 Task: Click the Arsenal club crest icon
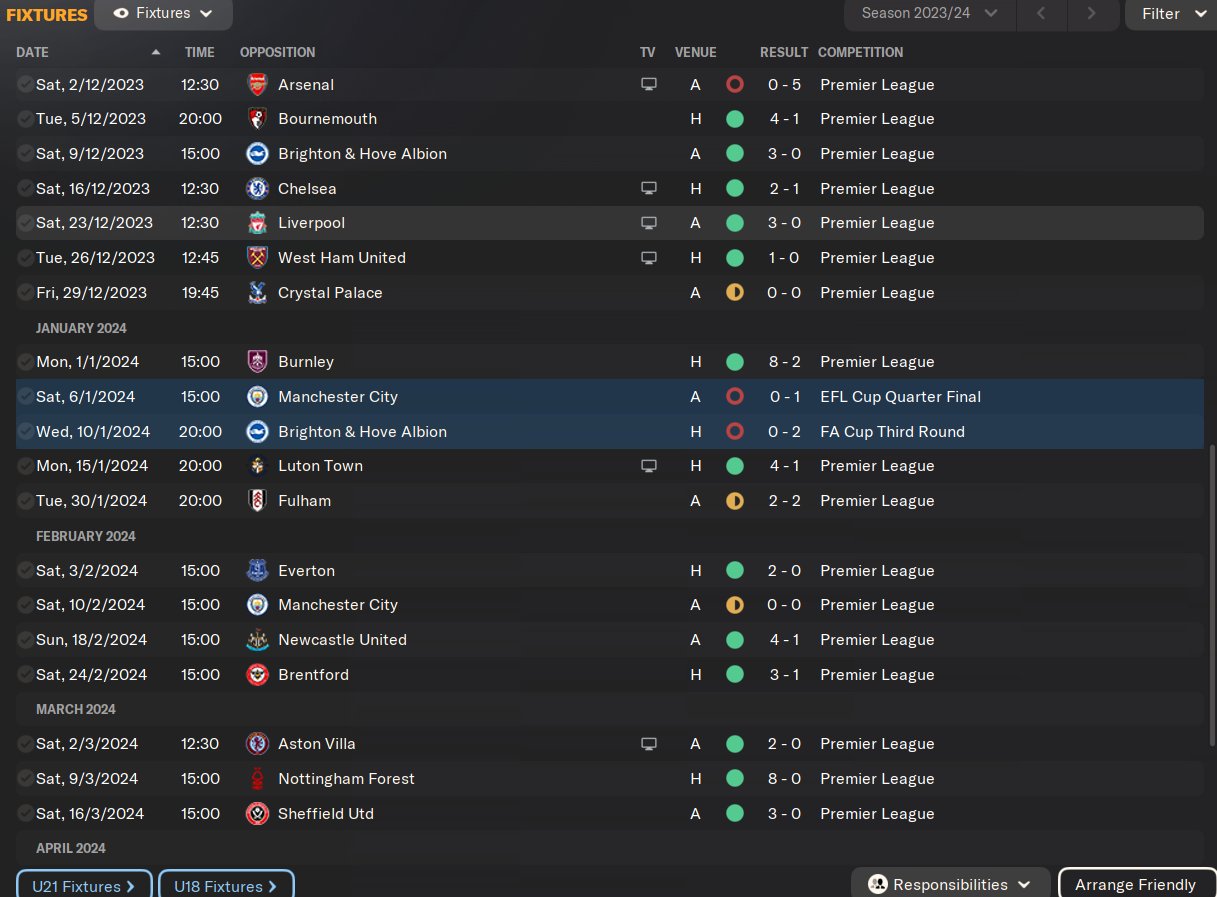tap(257, 85)
